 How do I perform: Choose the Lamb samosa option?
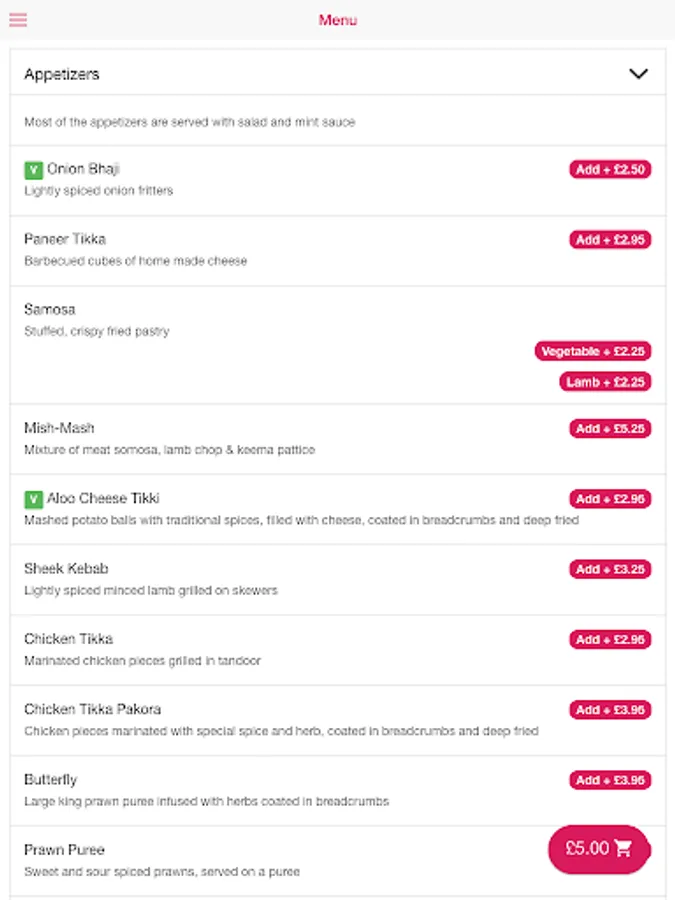click(x=605, y=382)
